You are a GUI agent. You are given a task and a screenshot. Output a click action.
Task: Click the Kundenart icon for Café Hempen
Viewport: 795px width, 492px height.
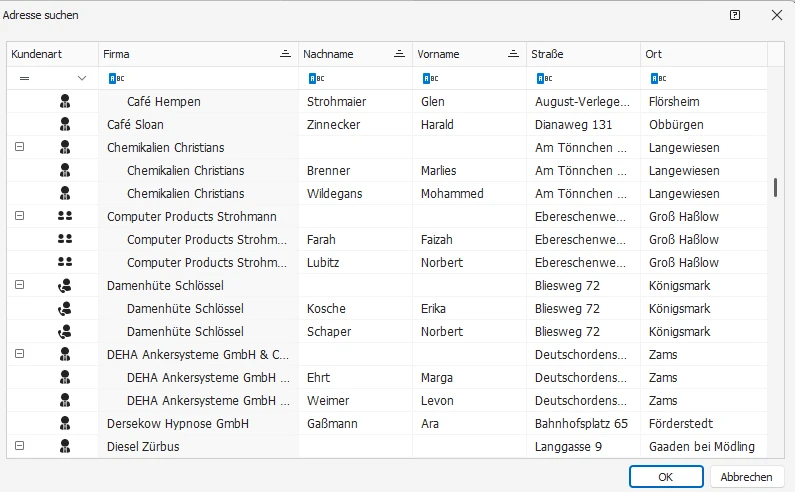click(x=65, y=101)
